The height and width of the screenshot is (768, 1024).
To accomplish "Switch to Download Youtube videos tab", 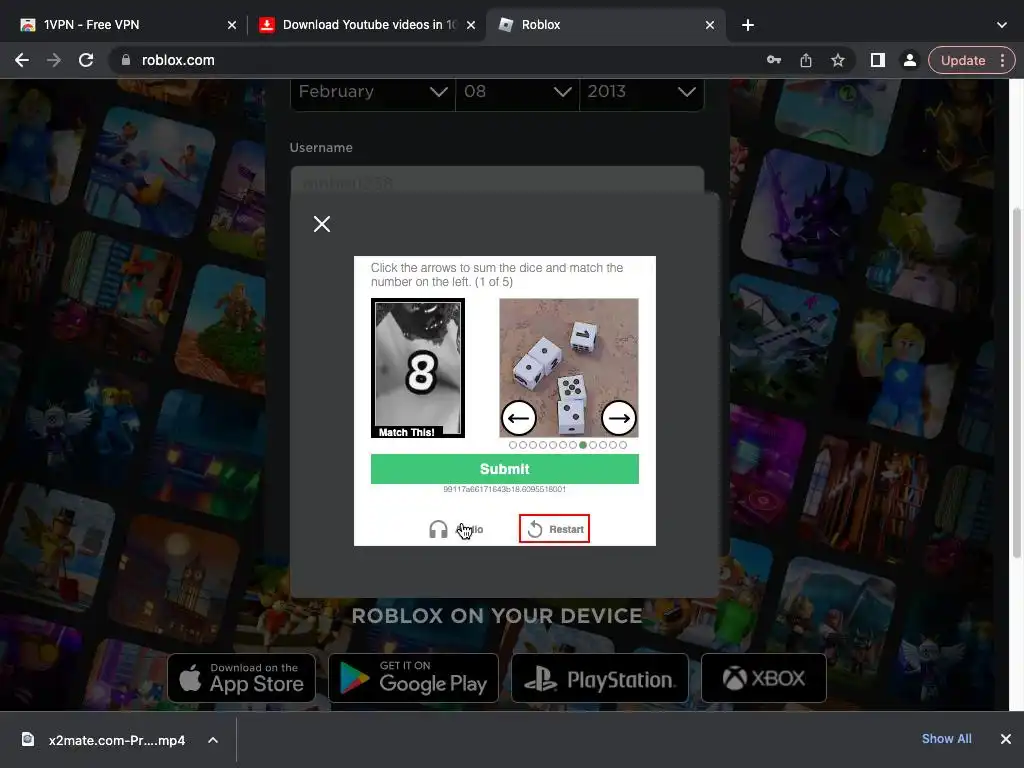I will point(366,25).
